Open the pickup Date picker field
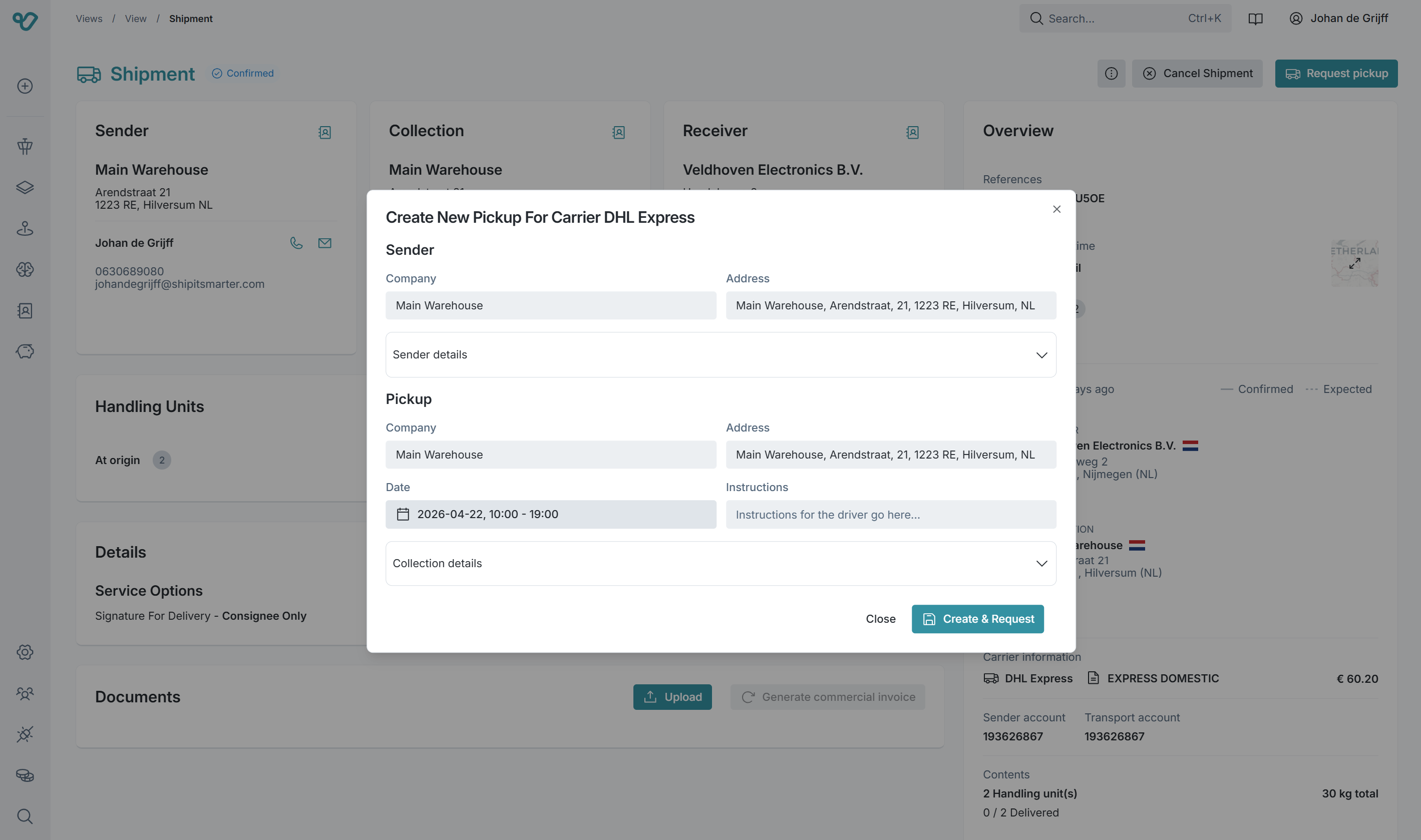The height and width of the screenshot is (840, 1421). [x=550, y=514]
